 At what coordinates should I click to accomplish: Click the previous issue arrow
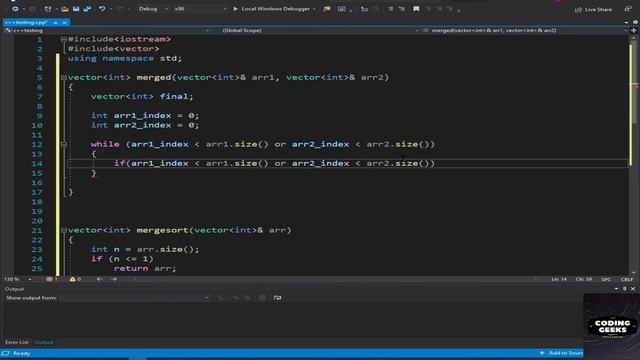click(100, 280)
